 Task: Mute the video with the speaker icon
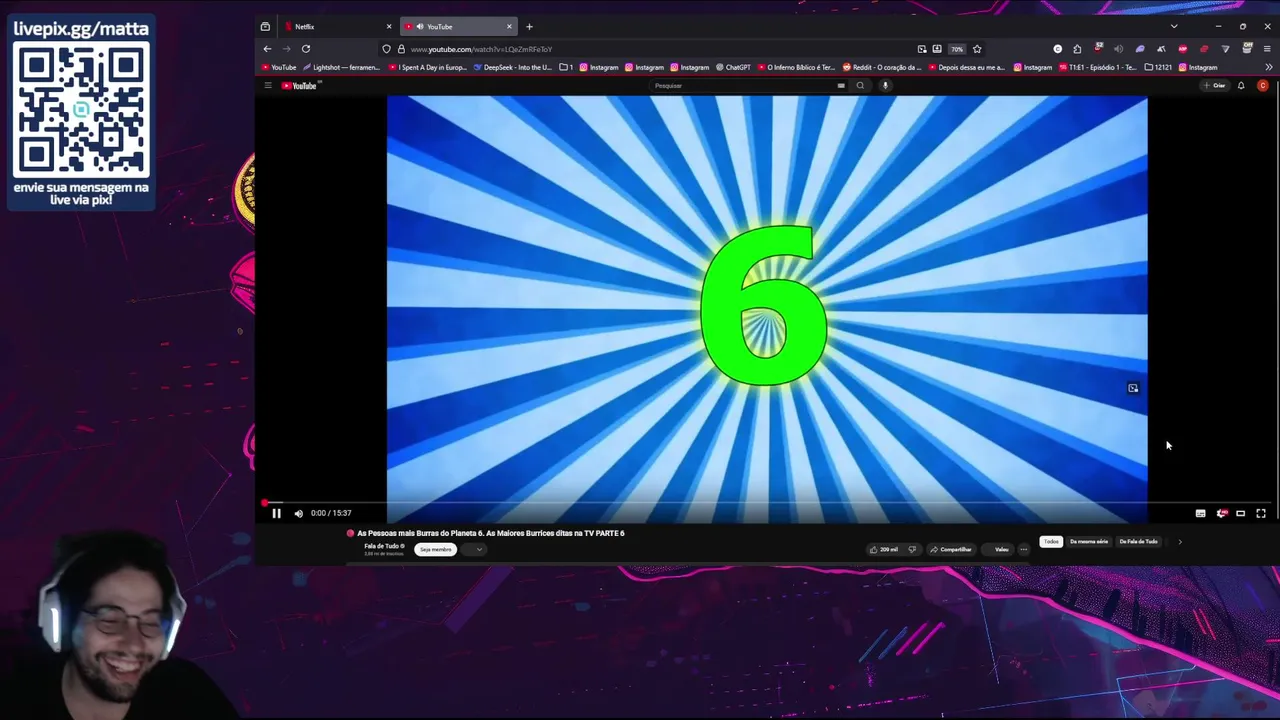(298, 513)
